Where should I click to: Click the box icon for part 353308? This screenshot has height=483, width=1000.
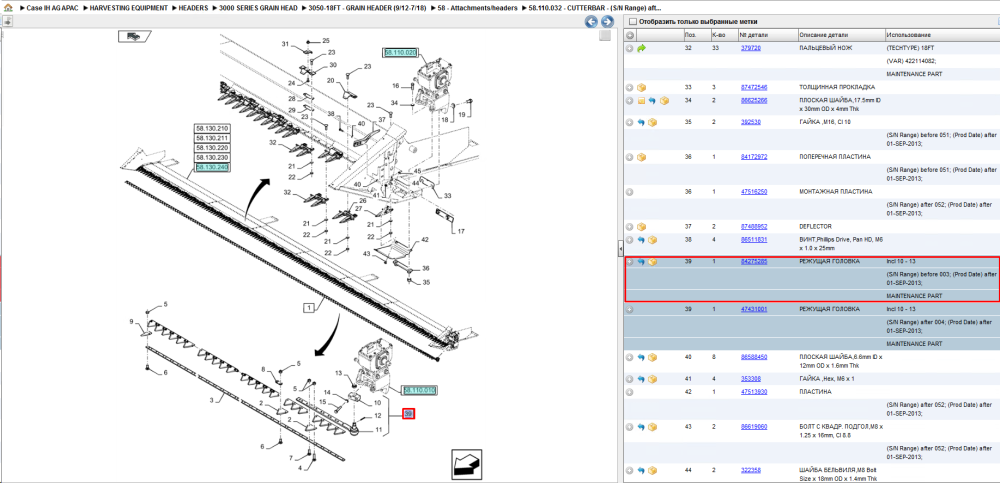point(652,379)
